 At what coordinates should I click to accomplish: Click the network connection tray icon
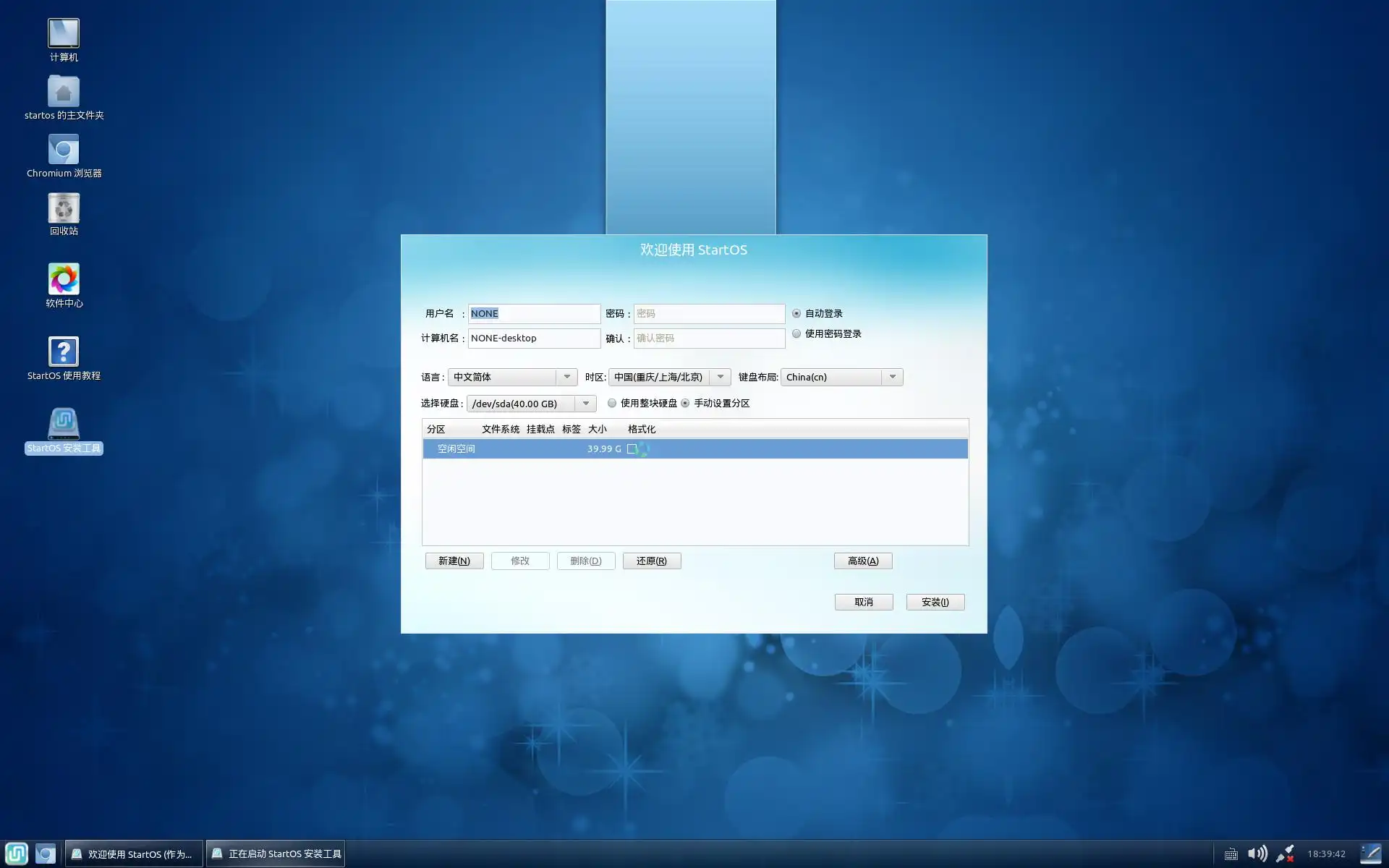point(1285,854)
